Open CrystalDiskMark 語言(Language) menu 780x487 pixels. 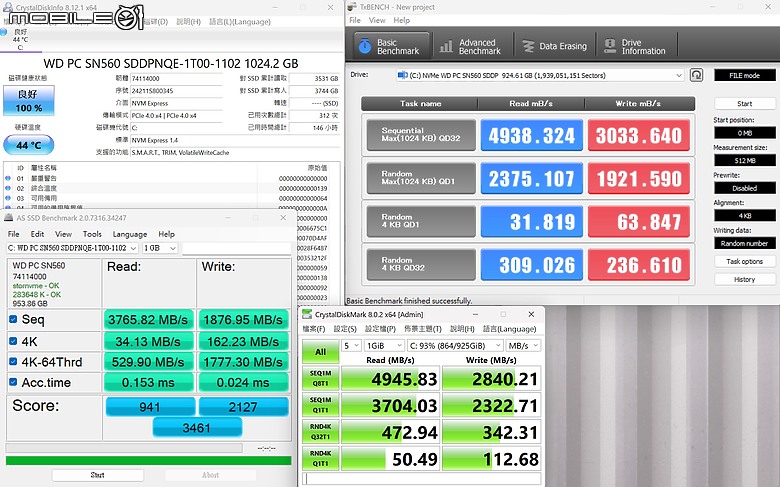tap(509, 329)
